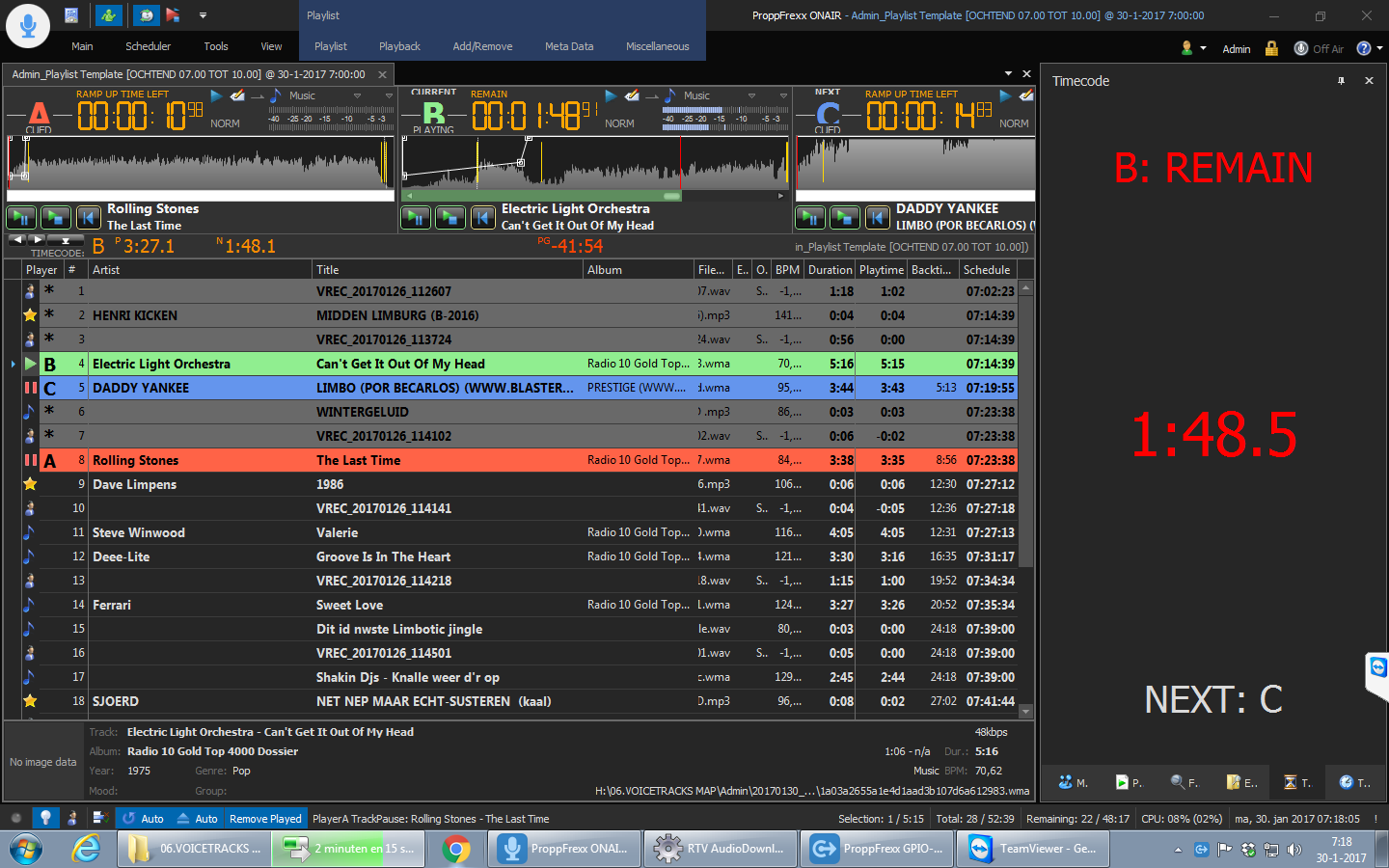Click the Player C play/stop button
1389x868 pixels.
pos(845,218)
